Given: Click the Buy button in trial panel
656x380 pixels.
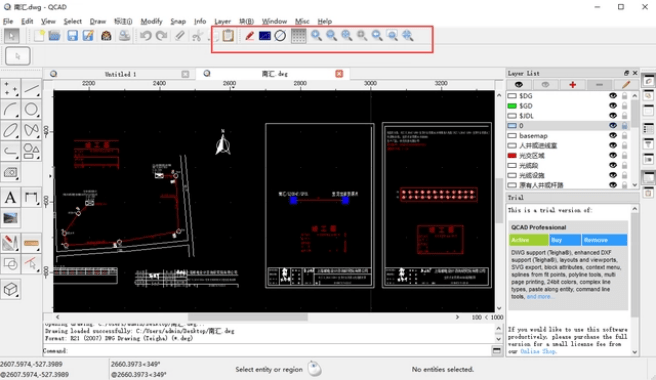Looking at the screenshot, I should coord(564,240).
